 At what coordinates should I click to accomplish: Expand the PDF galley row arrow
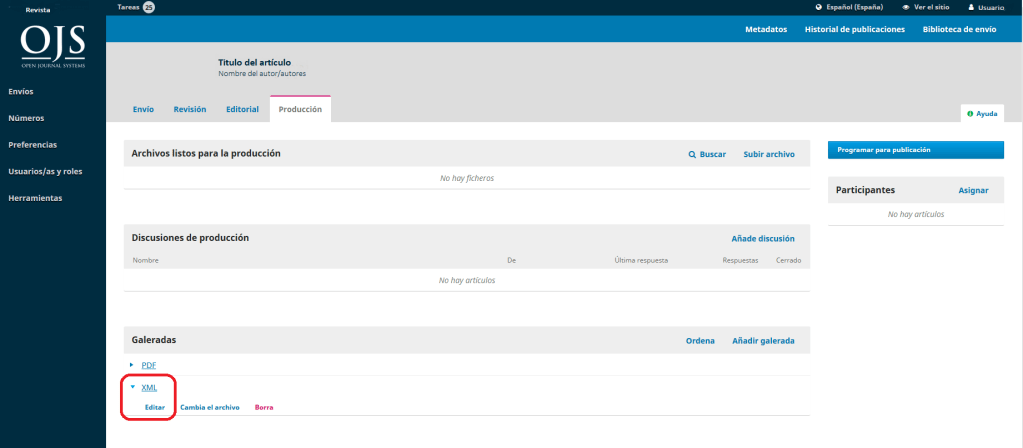point(132,365)
